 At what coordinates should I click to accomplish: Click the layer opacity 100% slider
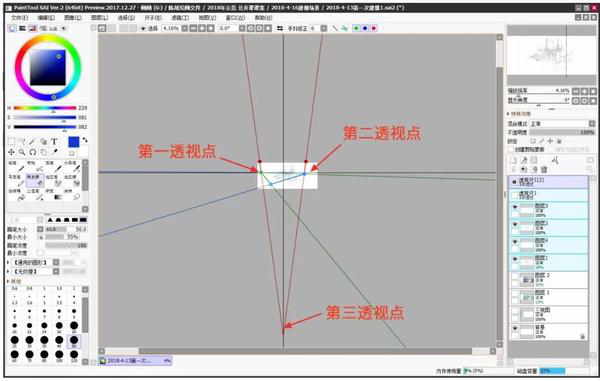point(562,132)
